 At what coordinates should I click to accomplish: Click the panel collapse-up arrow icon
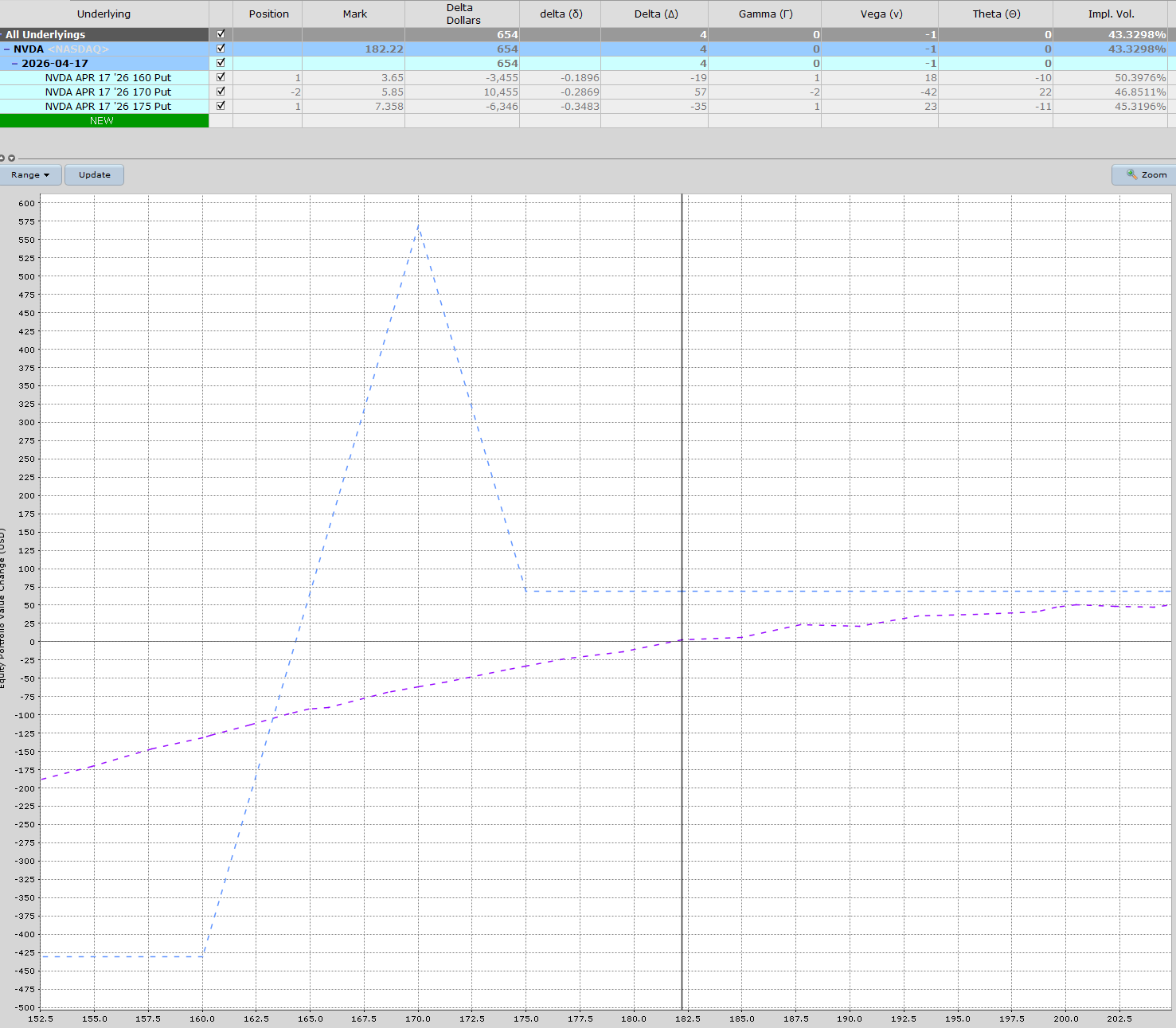coord(2,158)
